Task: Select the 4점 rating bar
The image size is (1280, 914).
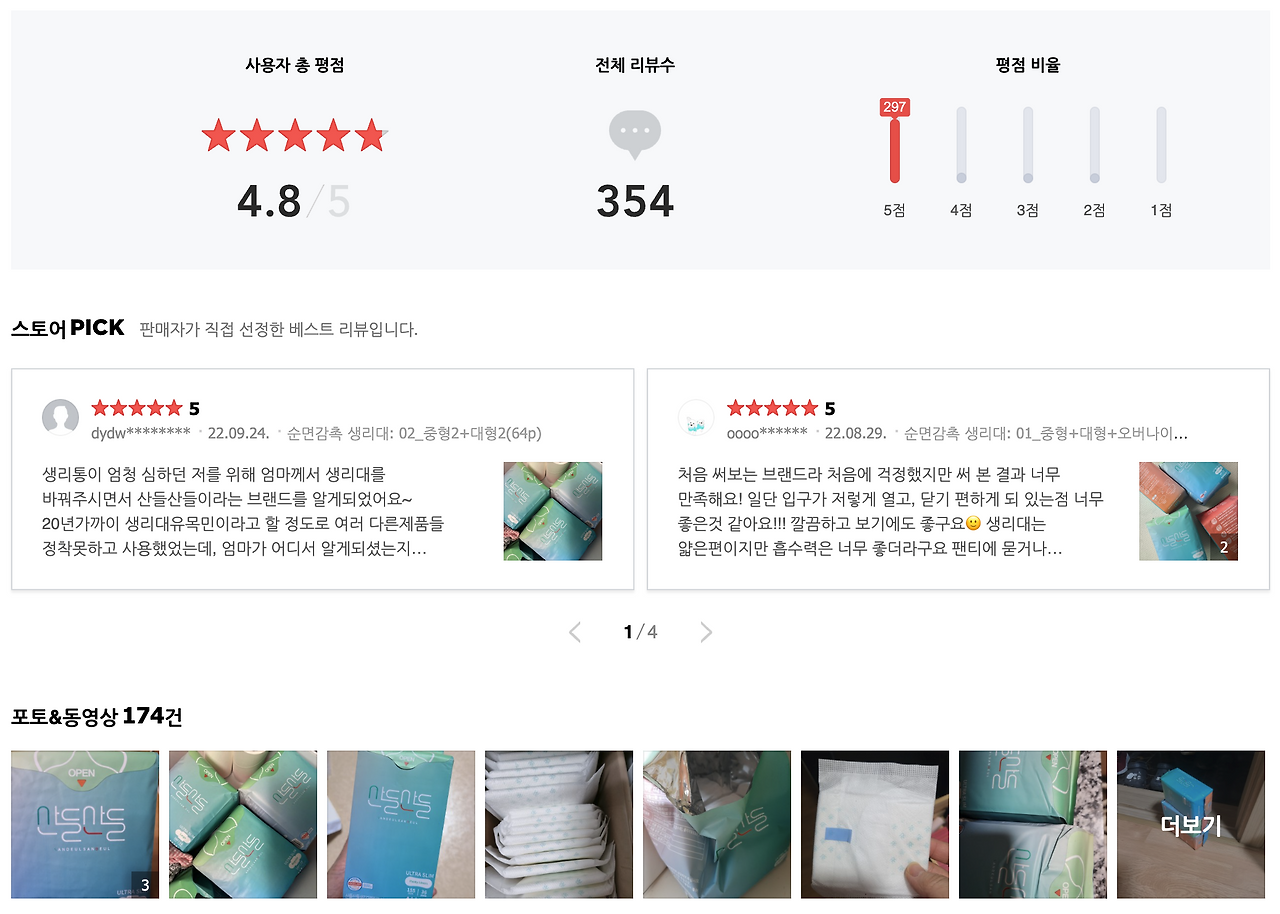Action: [x=961, y=145]
